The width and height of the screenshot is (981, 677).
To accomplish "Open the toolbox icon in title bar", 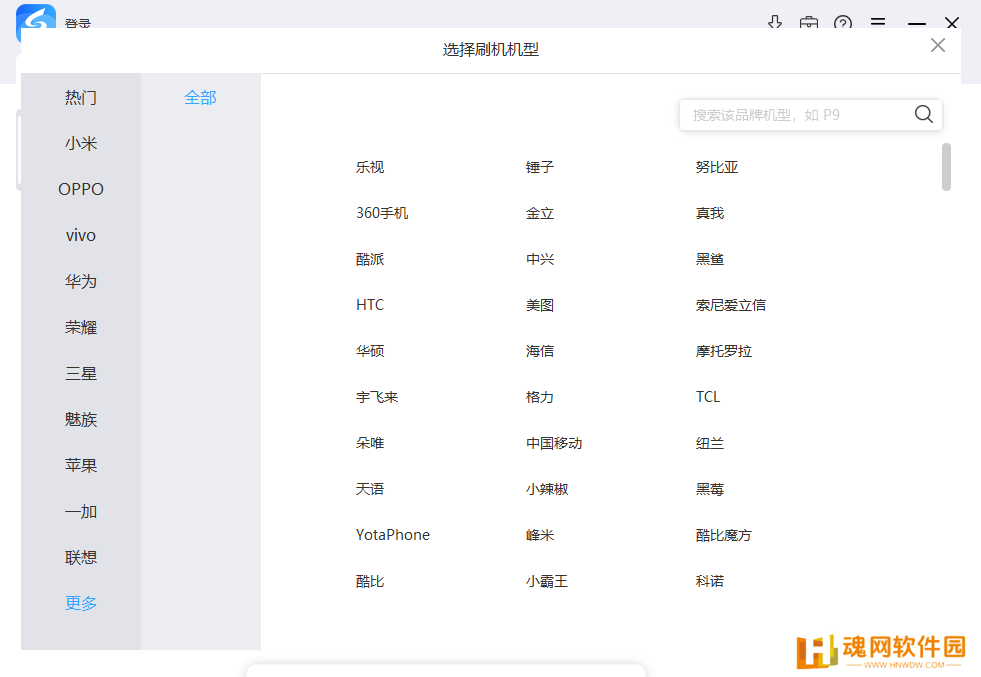I will (808, 23).
